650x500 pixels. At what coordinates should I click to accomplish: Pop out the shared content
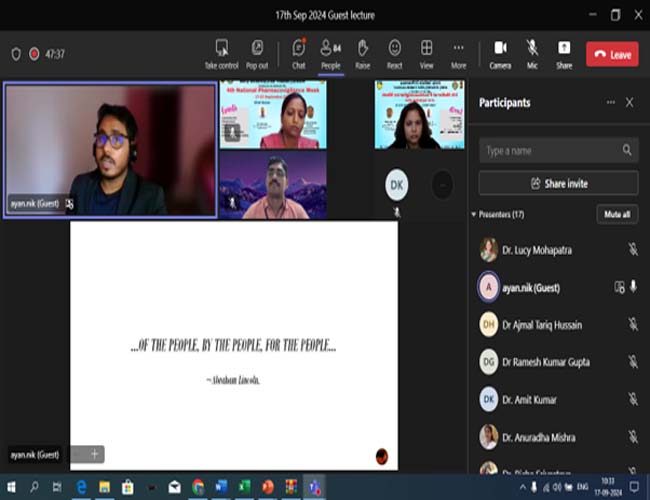click(x=257, y=54)
